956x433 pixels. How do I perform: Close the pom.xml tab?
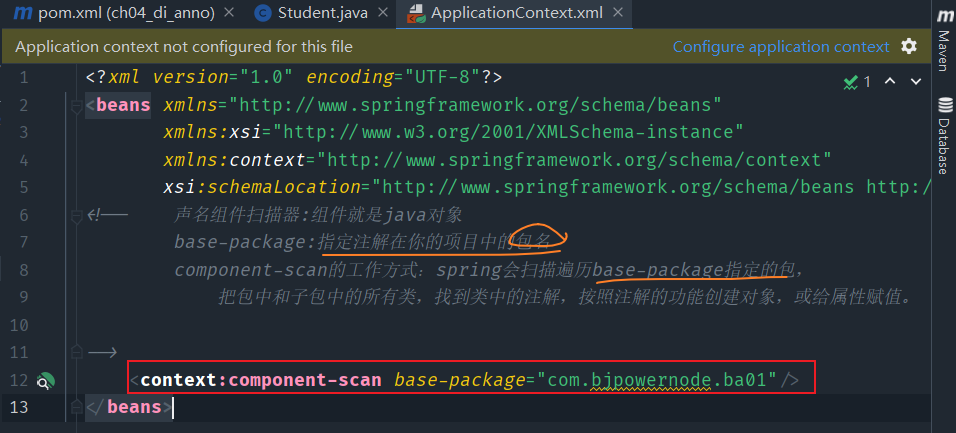click(x=229, y=13)
